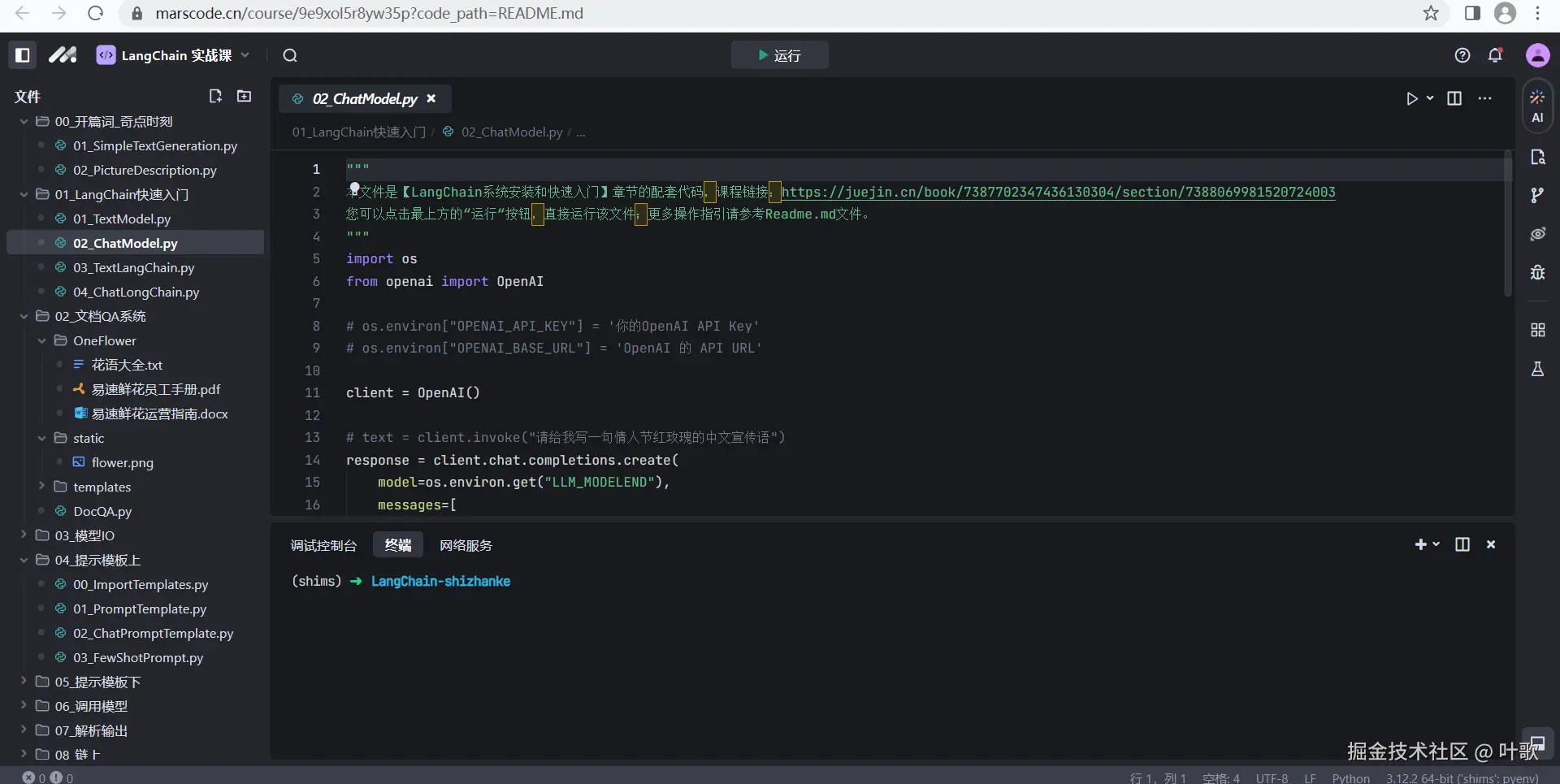Click the source control branch icon
This screenshot has height=784, width=1560.
pyautogui.click(x=1537, y=195)
